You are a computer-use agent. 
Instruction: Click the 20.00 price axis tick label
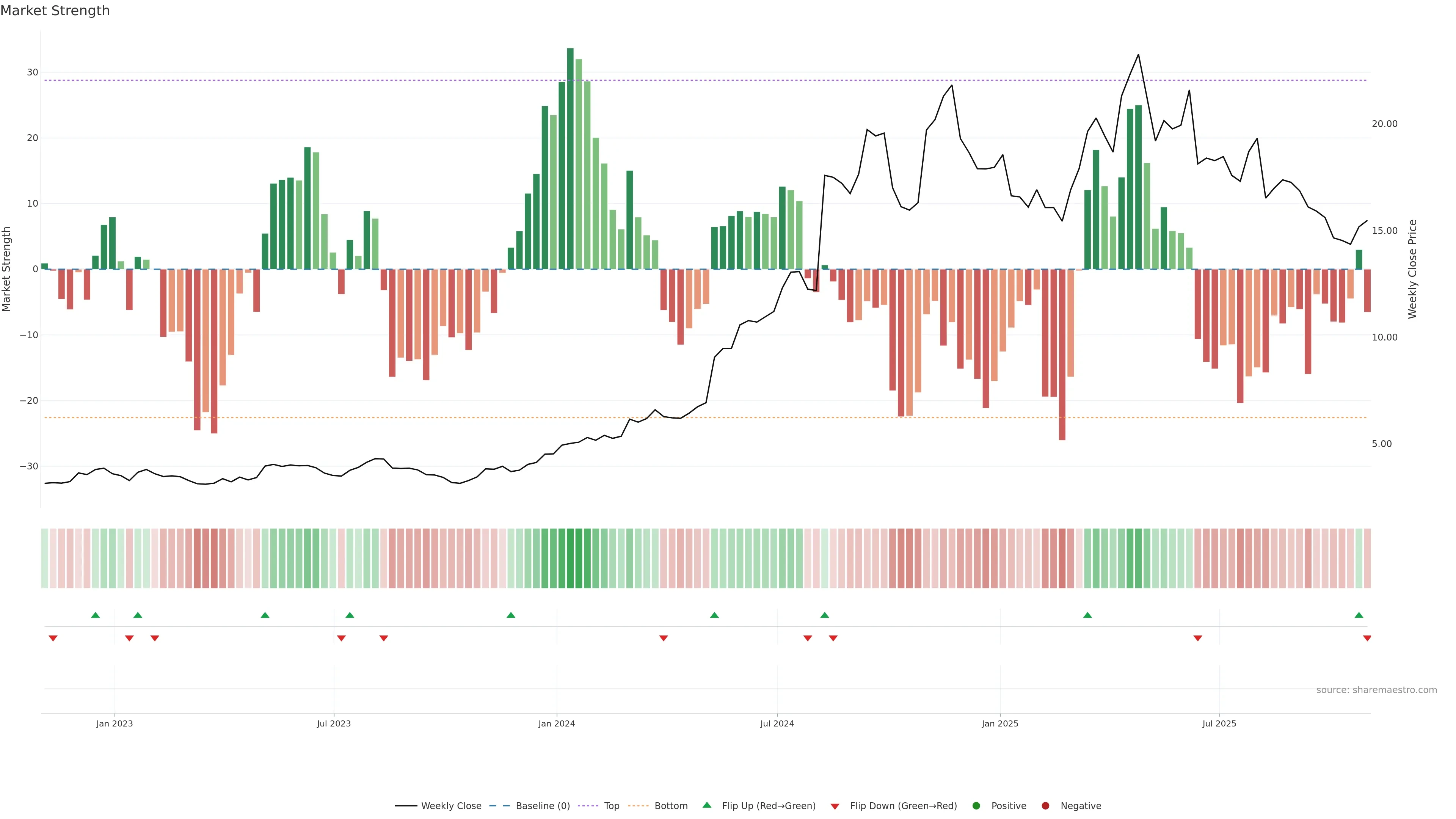[1384, 124]
